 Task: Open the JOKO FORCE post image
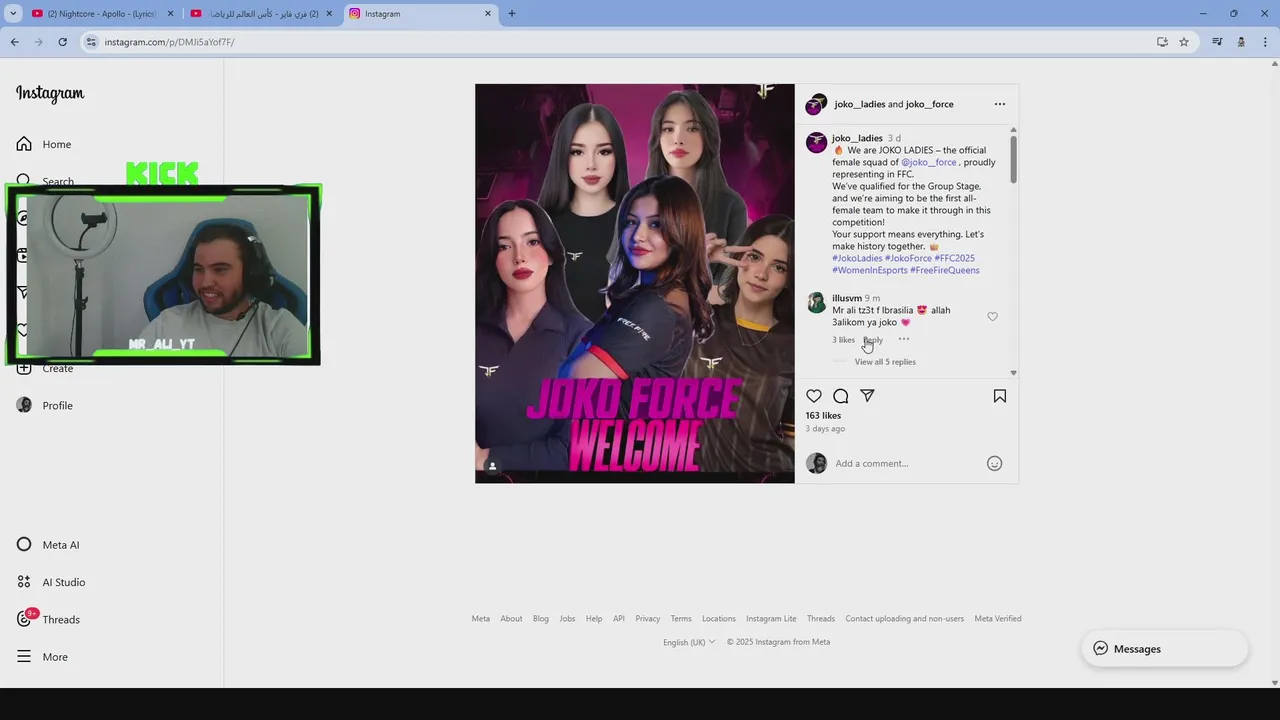635,283
